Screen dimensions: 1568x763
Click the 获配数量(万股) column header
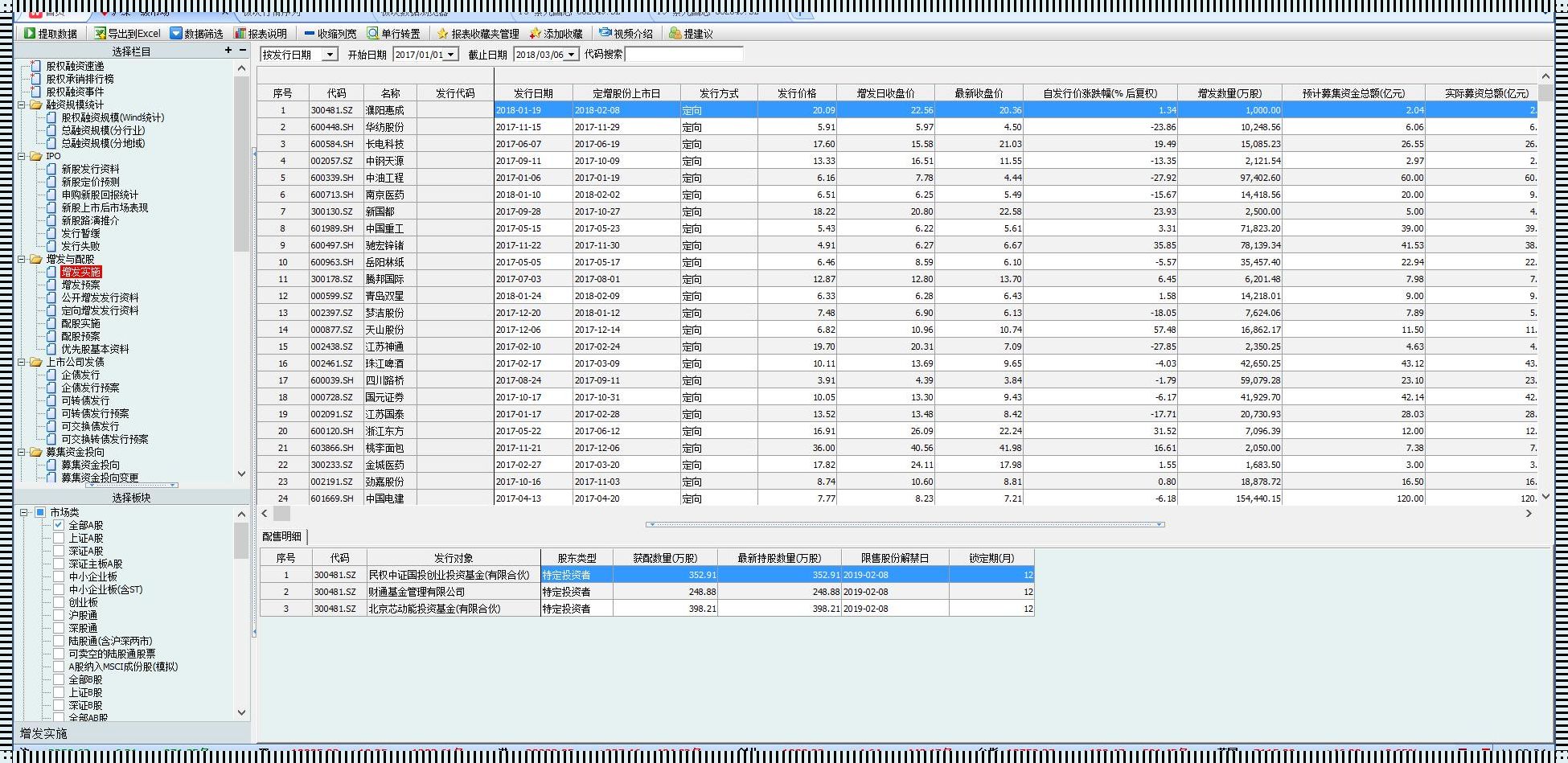click(x=665, y=558)
